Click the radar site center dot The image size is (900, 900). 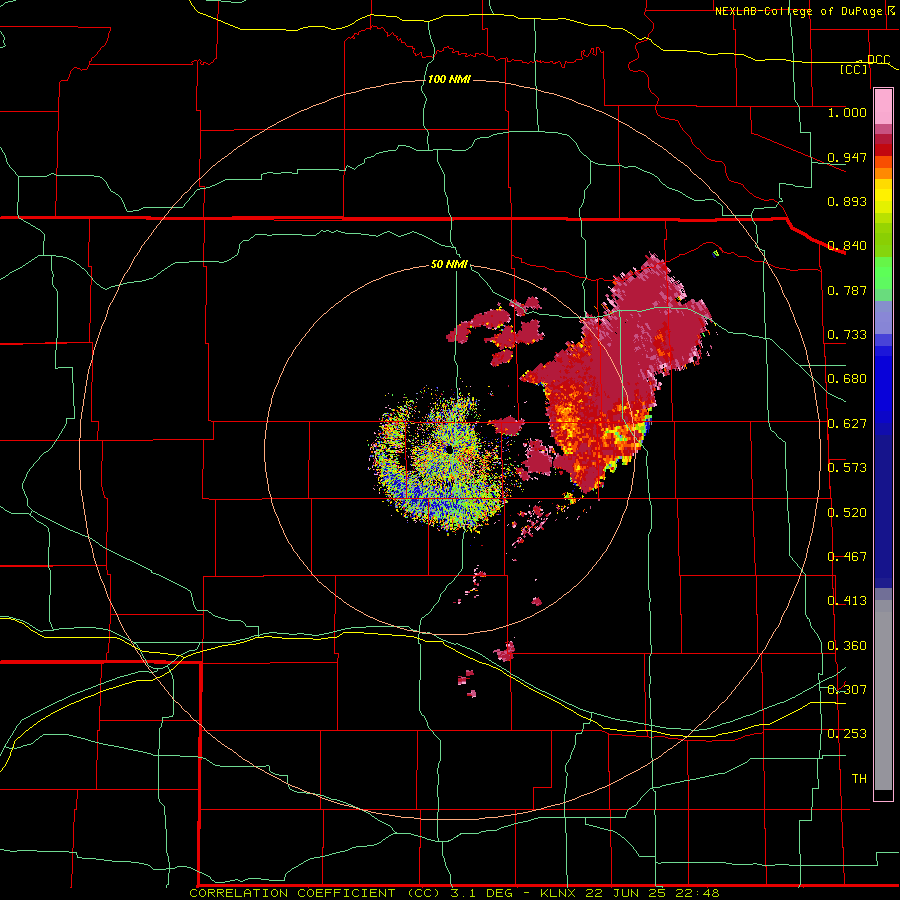pyautogui.click(x=449, y=449)
